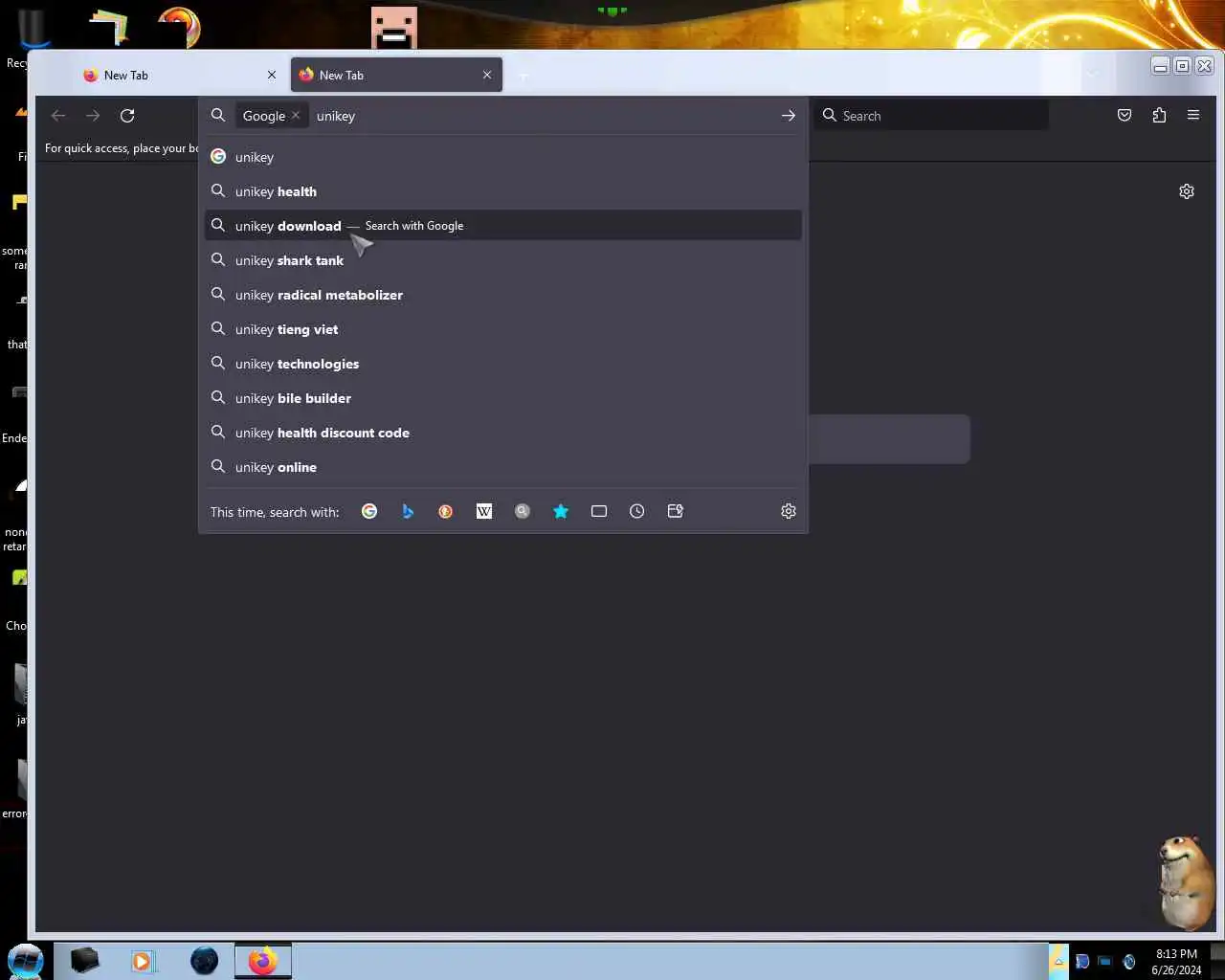1225x980 pixels.
Task: Search actions using the quick actions icon
Action: point(676,511)
